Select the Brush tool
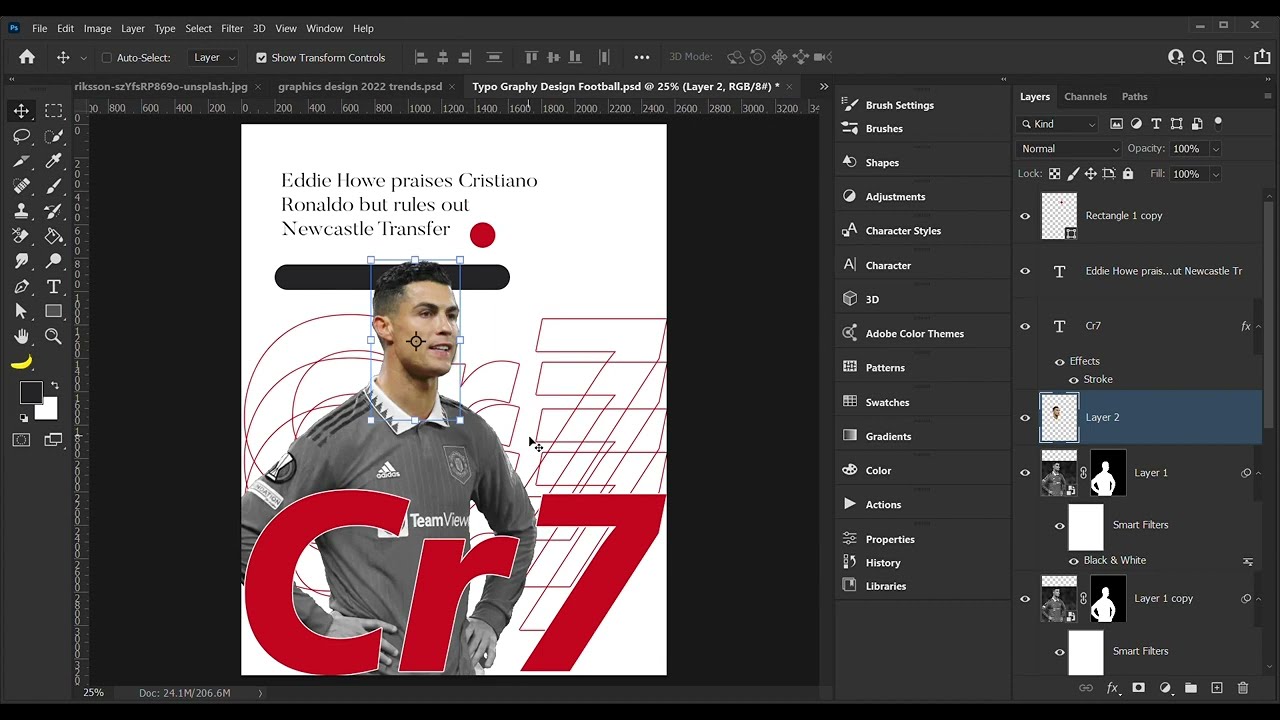Viewport: 1280px width, 720px height. point(54,186)
